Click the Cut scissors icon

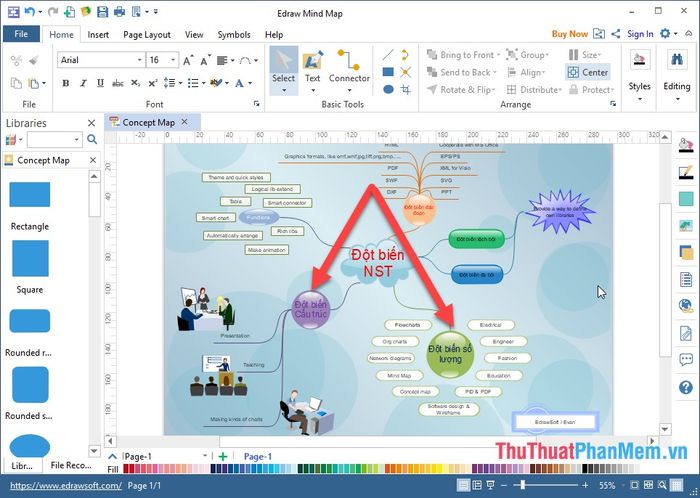coord(17,61)
